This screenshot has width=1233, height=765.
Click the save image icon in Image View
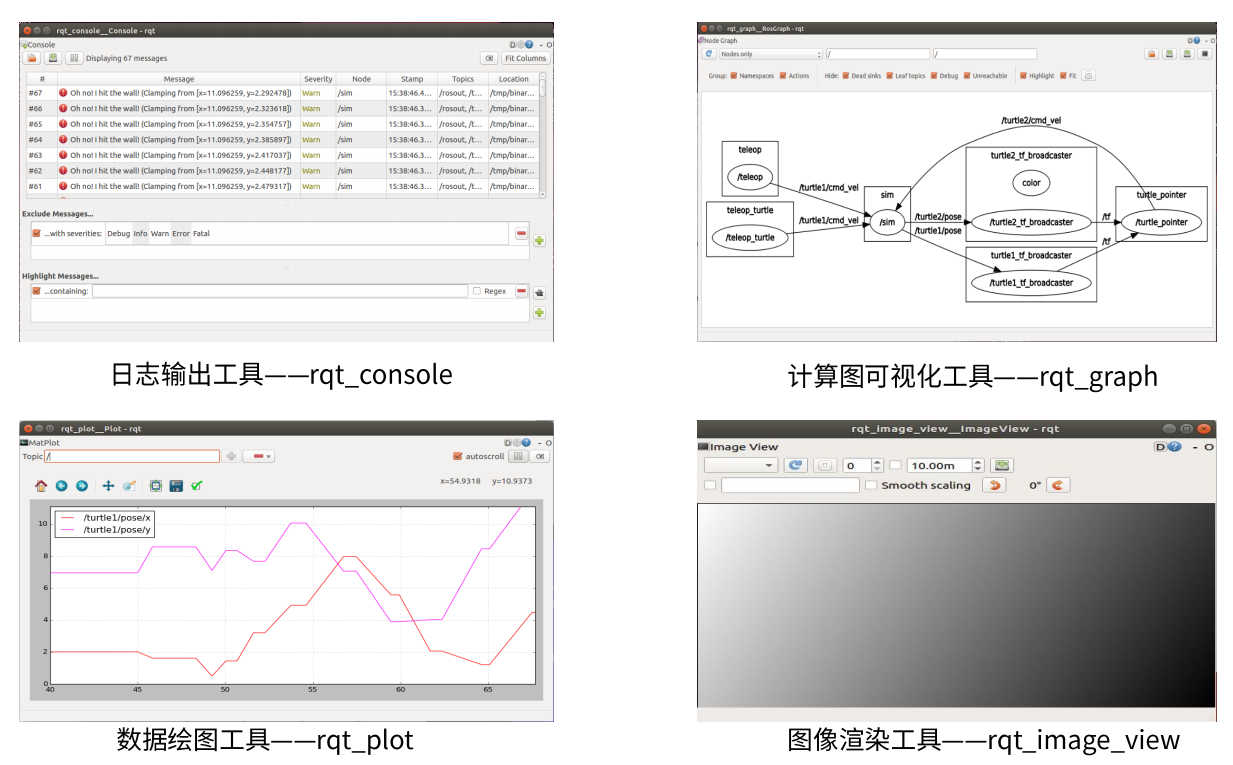tap(1003, 465)
